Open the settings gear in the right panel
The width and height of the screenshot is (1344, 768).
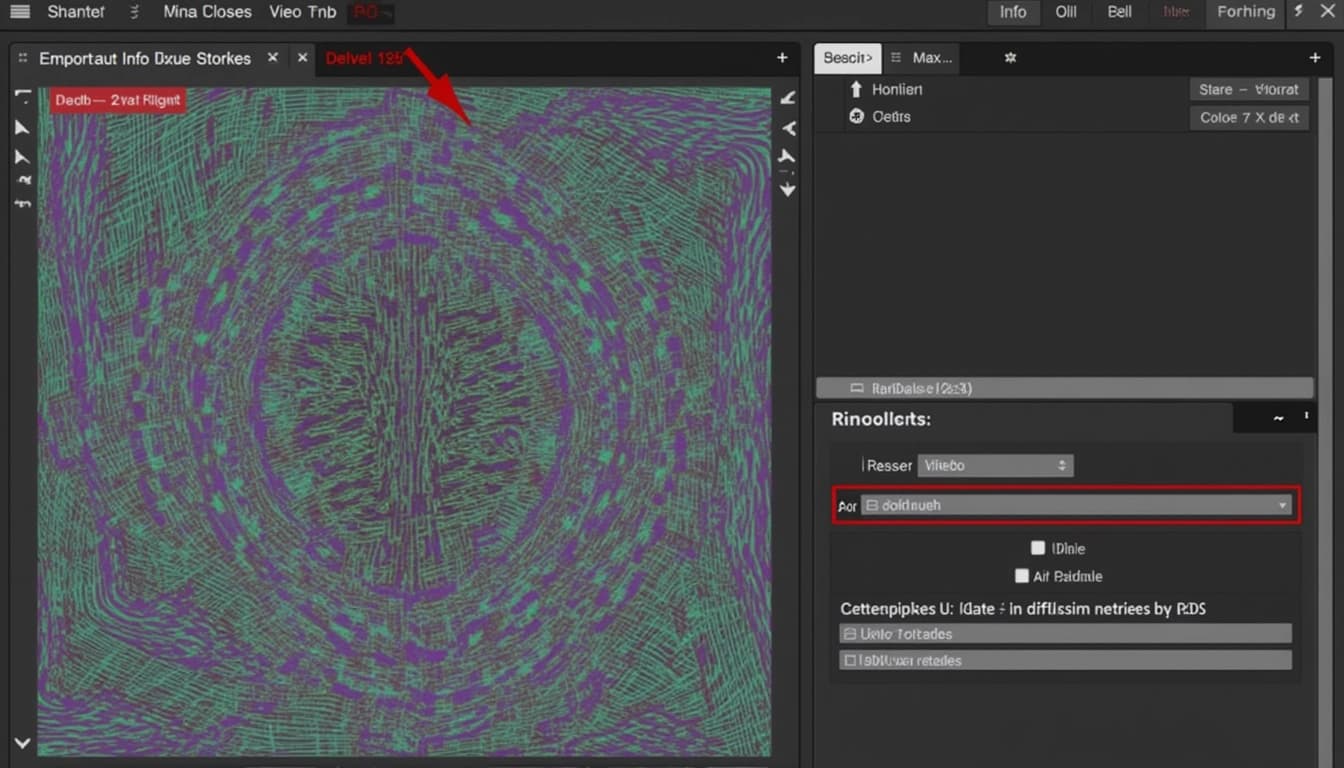coord(1010,58)
